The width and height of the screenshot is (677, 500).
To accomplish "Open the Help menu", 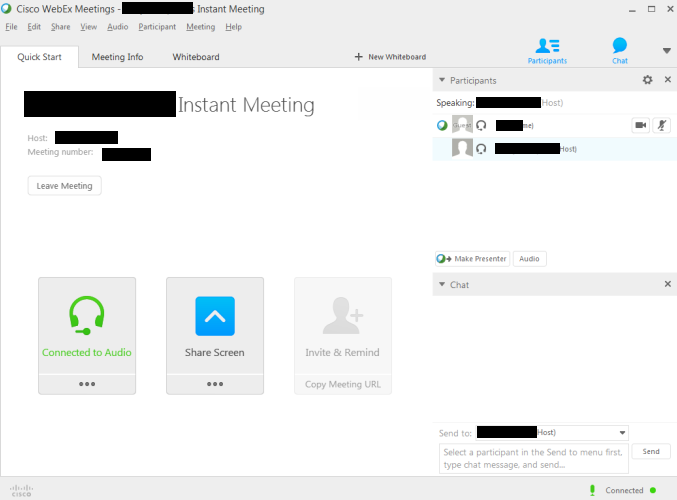I will (233, 27).
